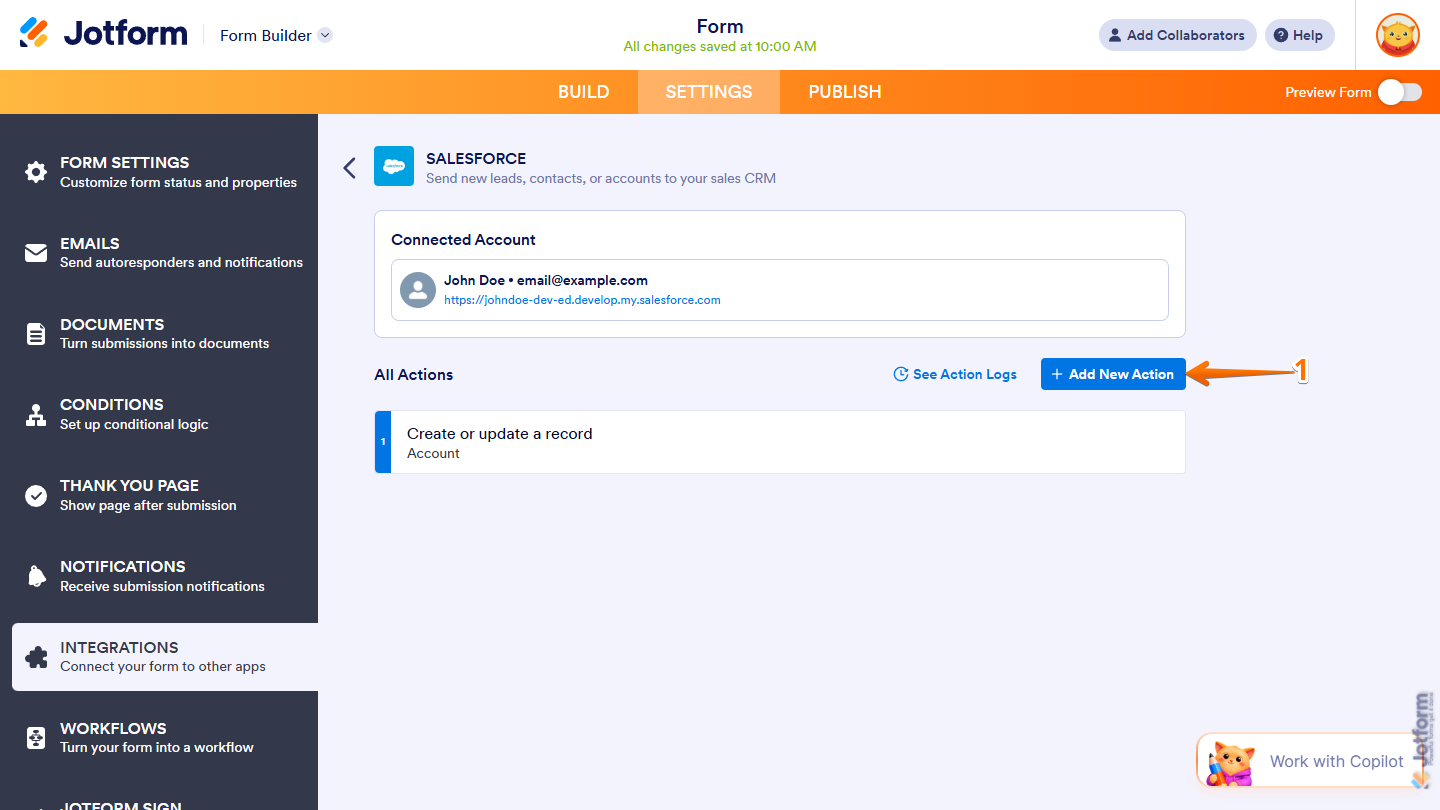This screenshot has width=1440, height=810.
Task: Enable the Preview Form toggle
Action: coord(1398,91)
